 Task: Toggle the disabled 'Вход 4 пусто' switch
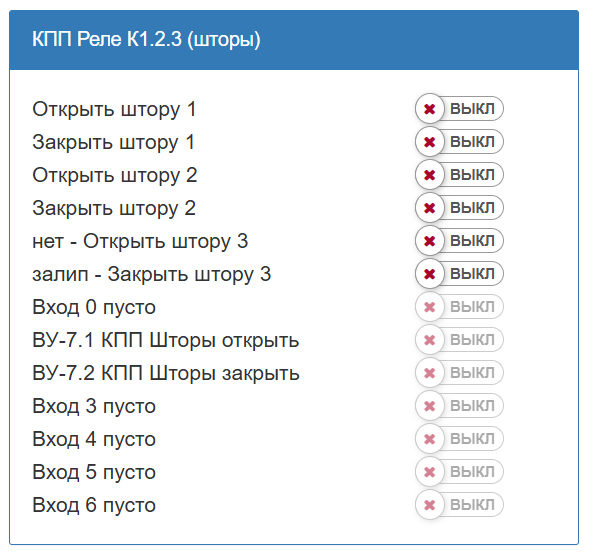[x=459, y=439]
